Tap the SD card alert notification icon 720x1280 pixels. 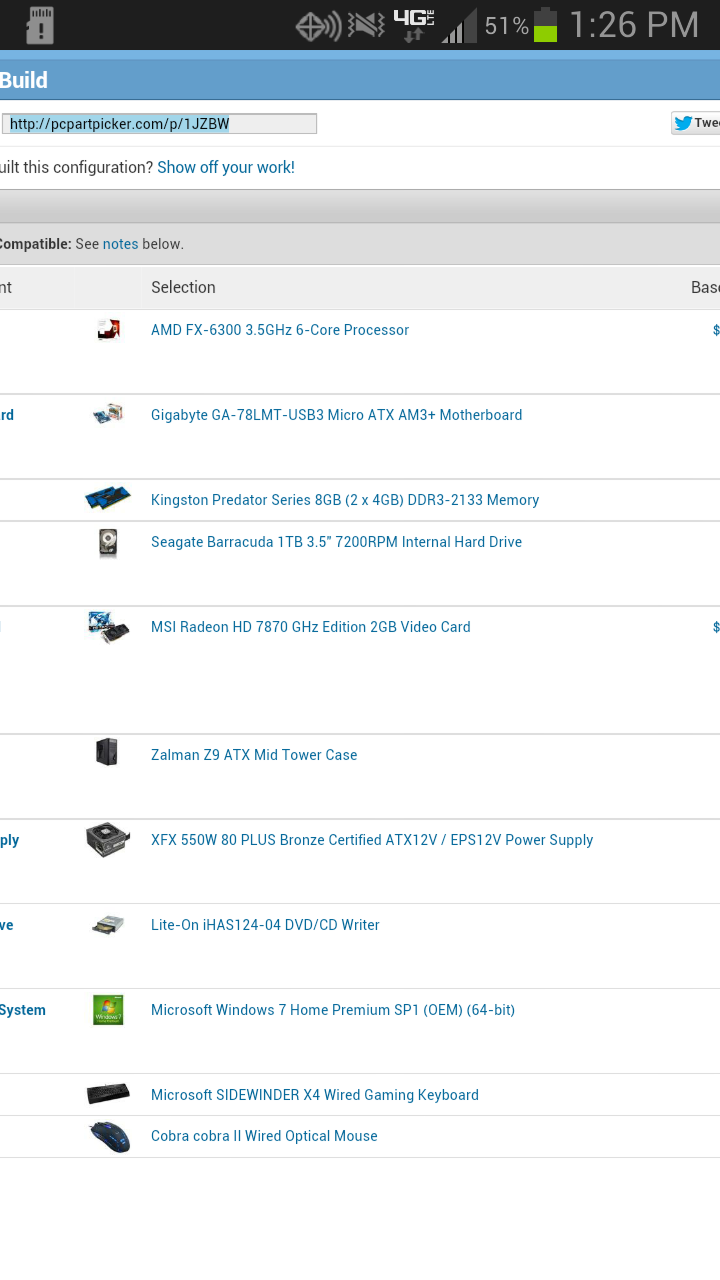tap(39, 26)
